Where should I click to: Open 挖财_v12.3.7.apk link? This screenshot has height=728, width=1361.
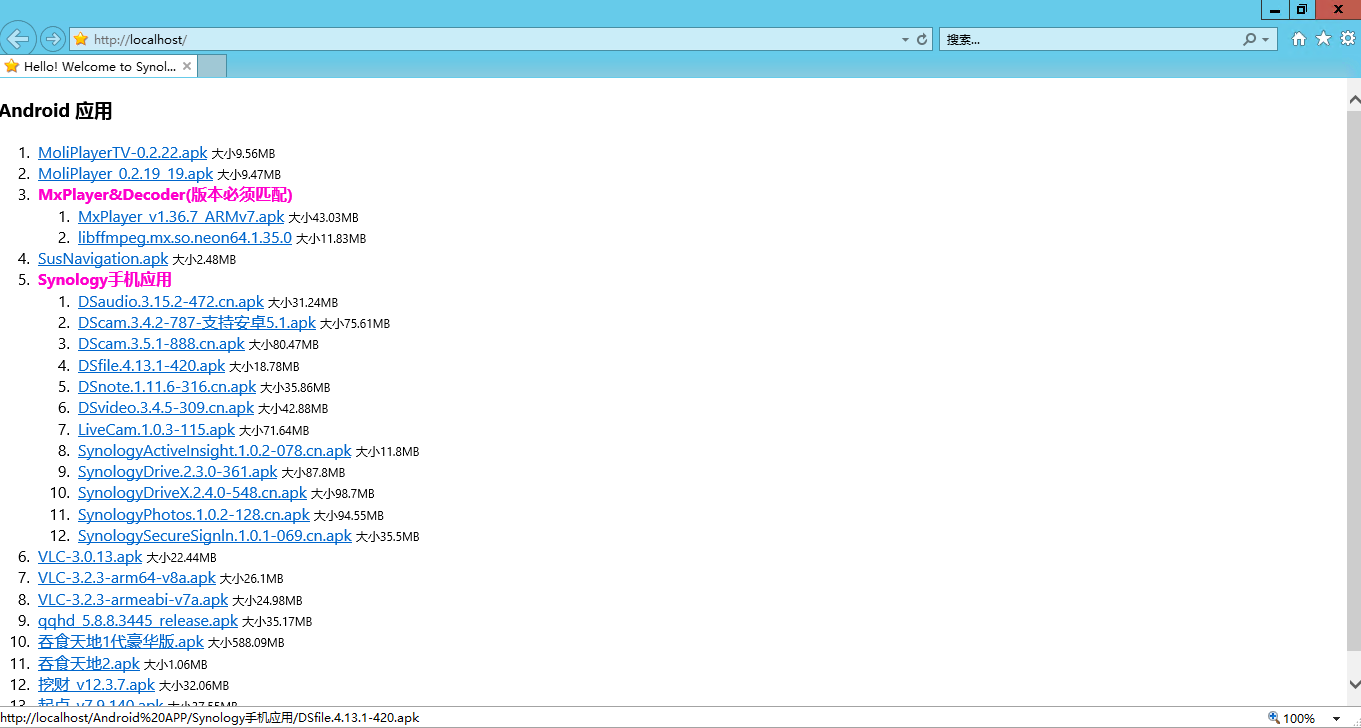pyautogui.click(x=96, y=685)
